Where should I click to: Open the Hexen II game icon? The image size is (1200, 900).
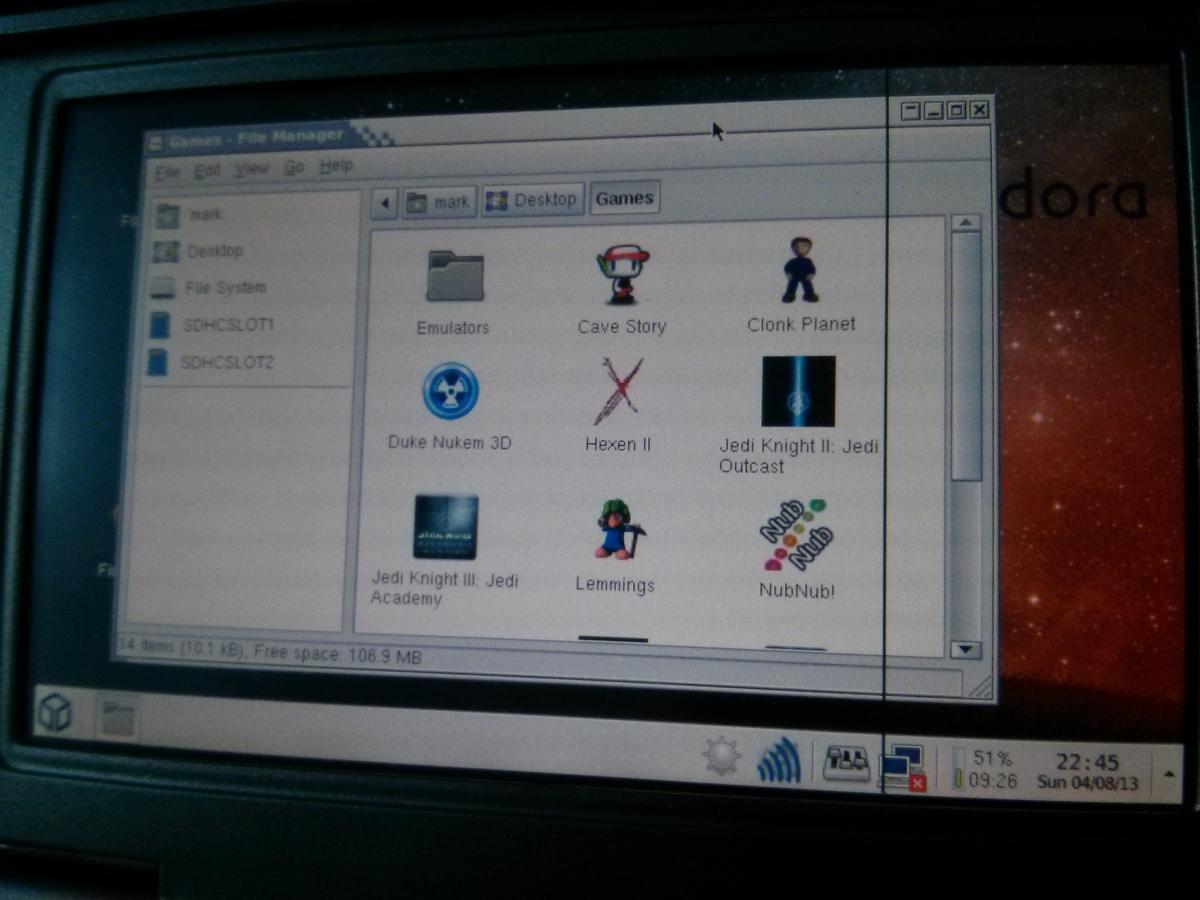pyautogui.click(x=618, y=392)
